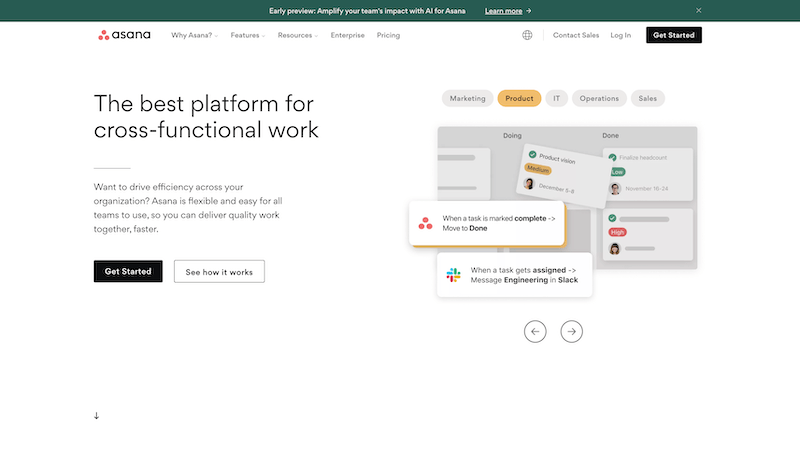Image resolution: width=800 pixels, height=452 pixels.
Task: Click the header Get Started button
Action: [x=673, y=35]
